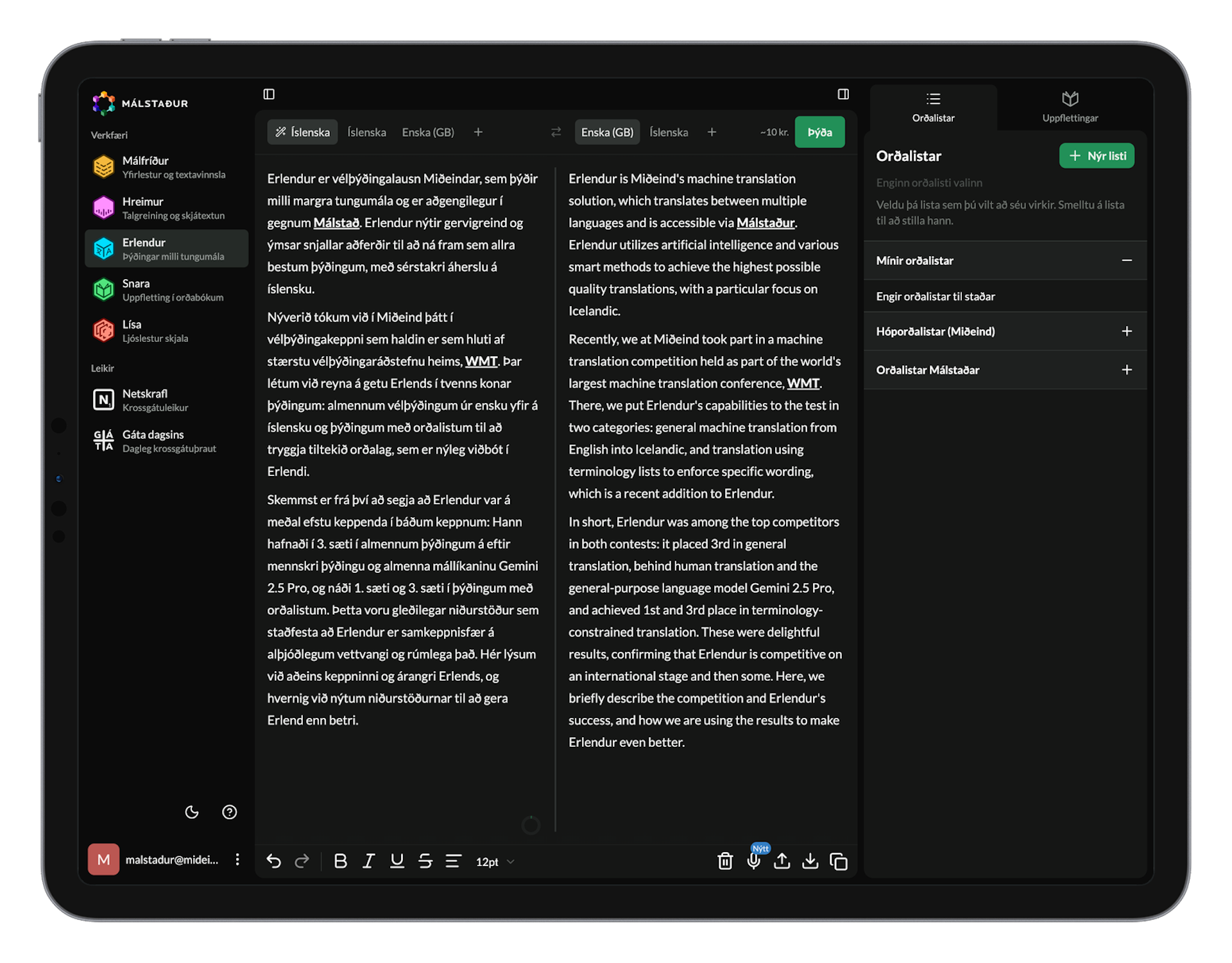The image size is (1232, 963).
Task: Expand Orðalistar Málstaðar section
Action: click(1005, 370)
